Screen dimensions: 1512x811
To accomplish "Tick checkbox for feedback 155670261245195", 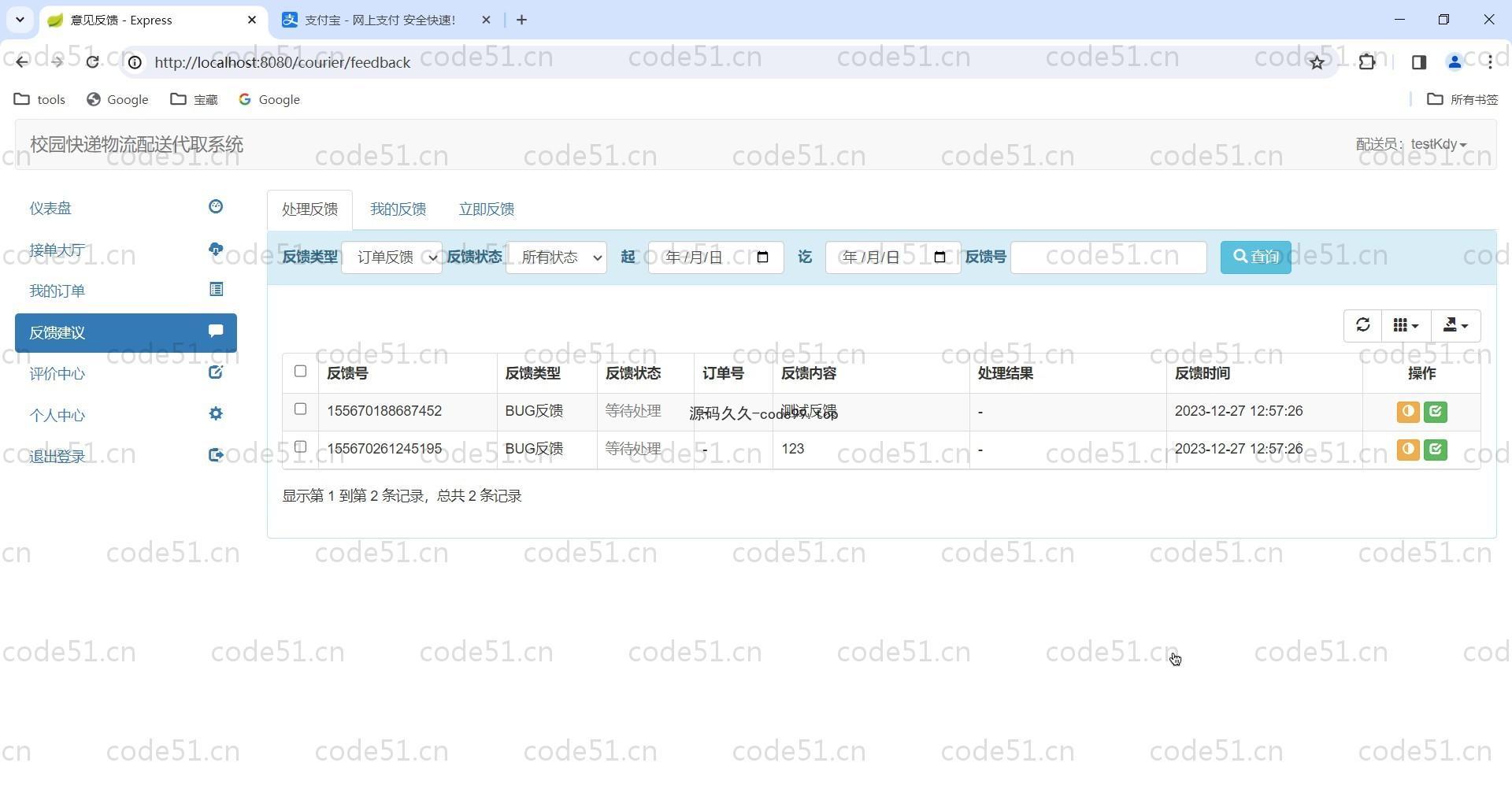I will click(x=300, y=447).
